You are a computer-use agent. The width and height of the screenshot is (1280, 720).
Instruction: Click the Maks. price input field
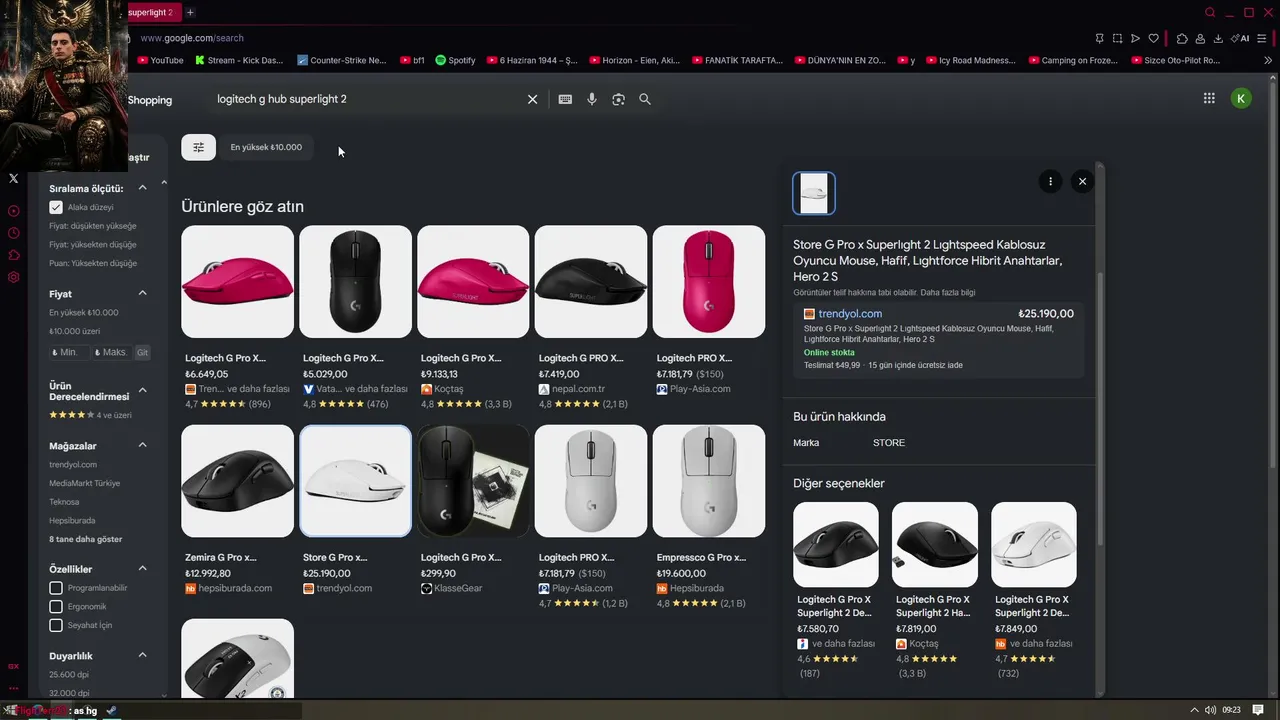[x=111, y=352]
